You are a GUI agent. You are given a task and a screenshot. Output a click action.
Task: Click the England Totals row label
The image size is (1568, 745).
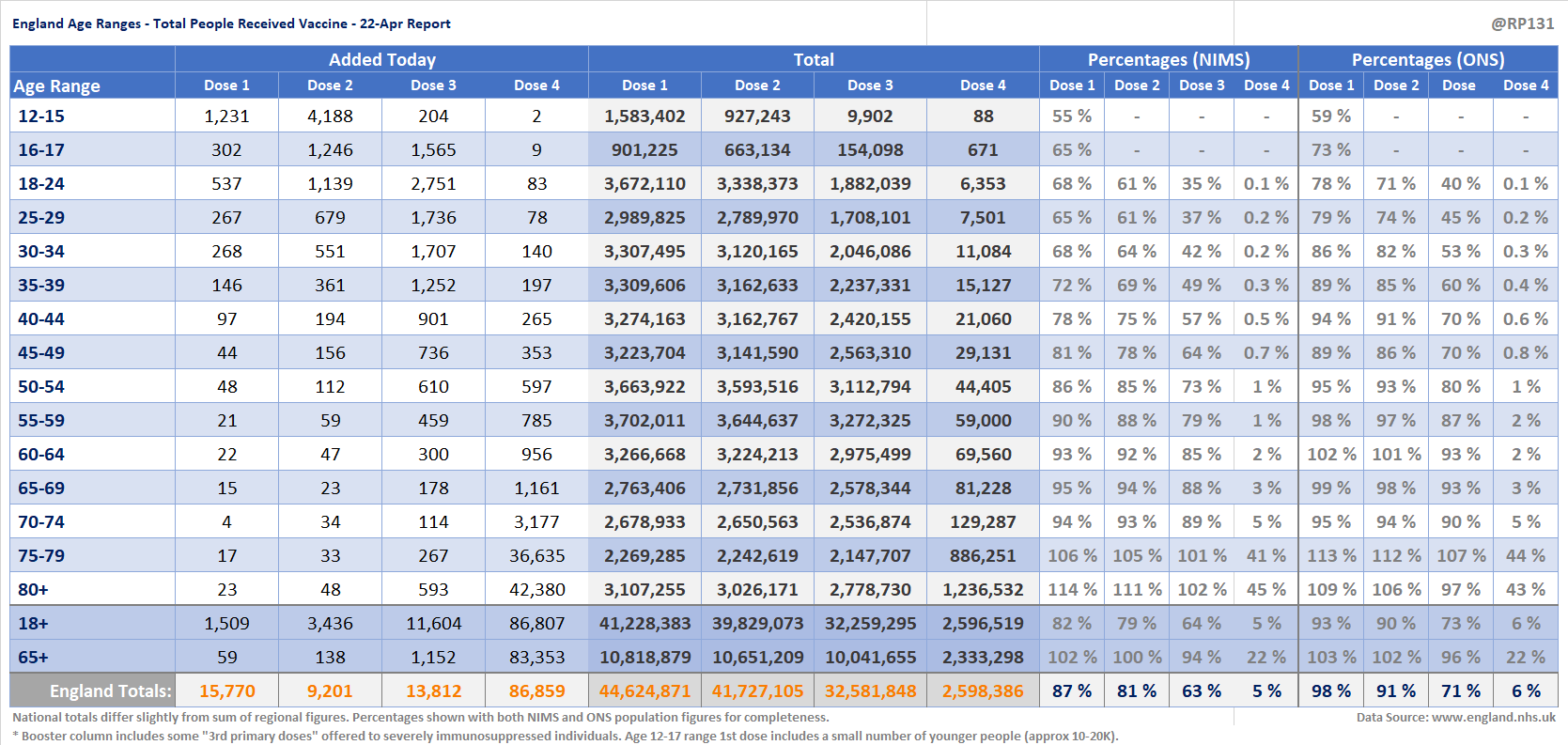[110, 691]
